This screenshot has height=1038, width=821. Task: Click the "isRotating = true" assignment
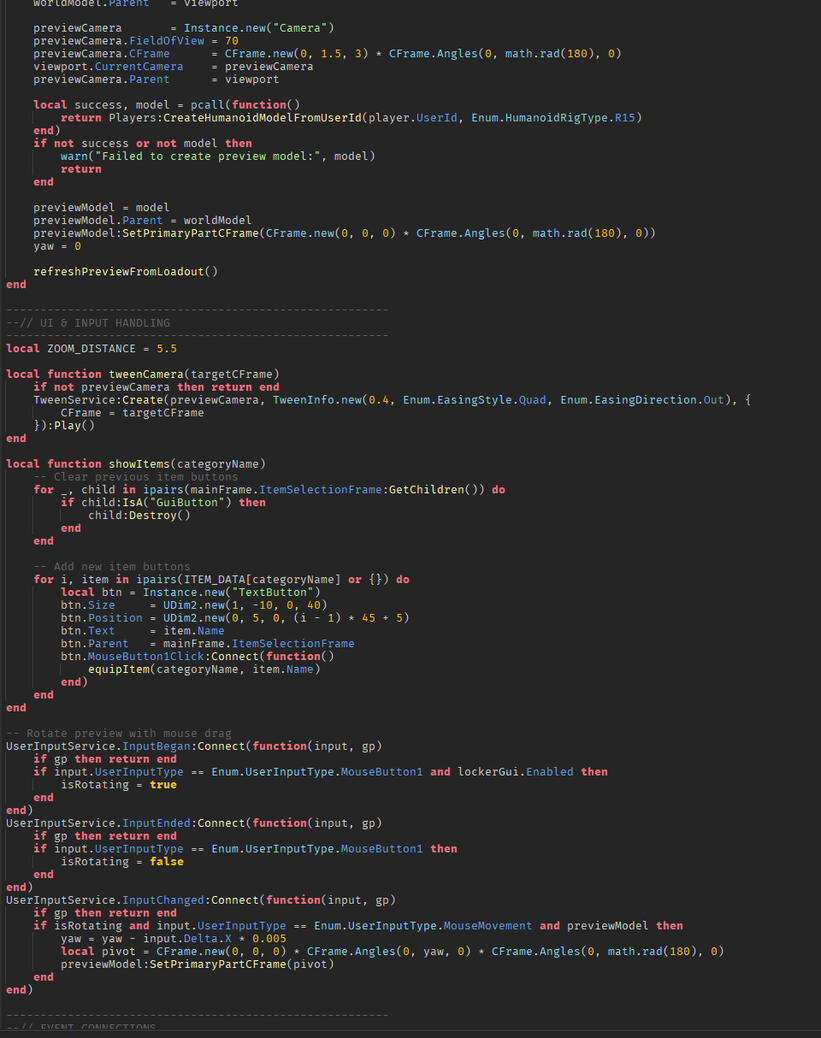pyautogui.click(x=119, y=785)
